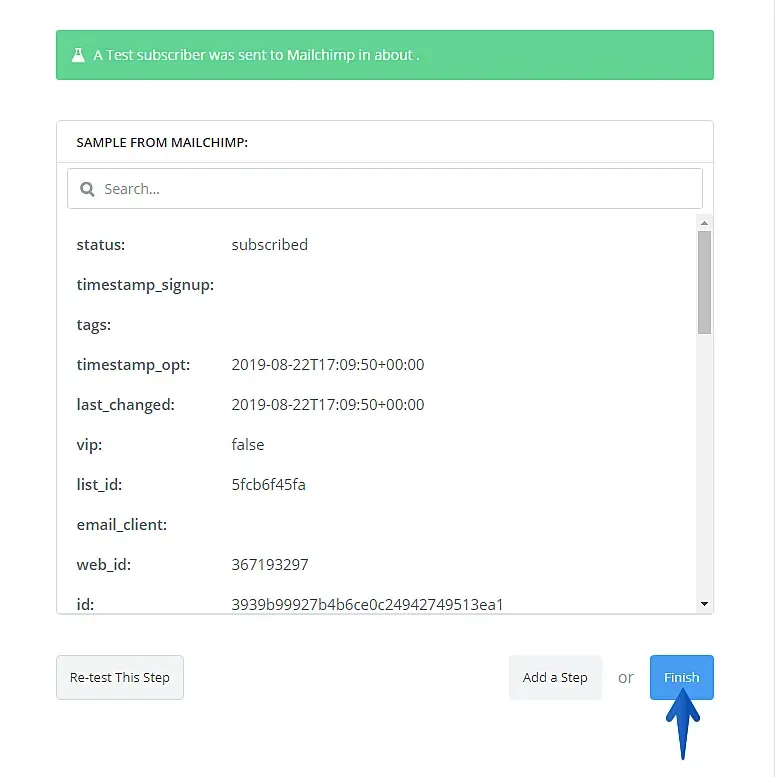Select the status subscribed value

point(270,245)
